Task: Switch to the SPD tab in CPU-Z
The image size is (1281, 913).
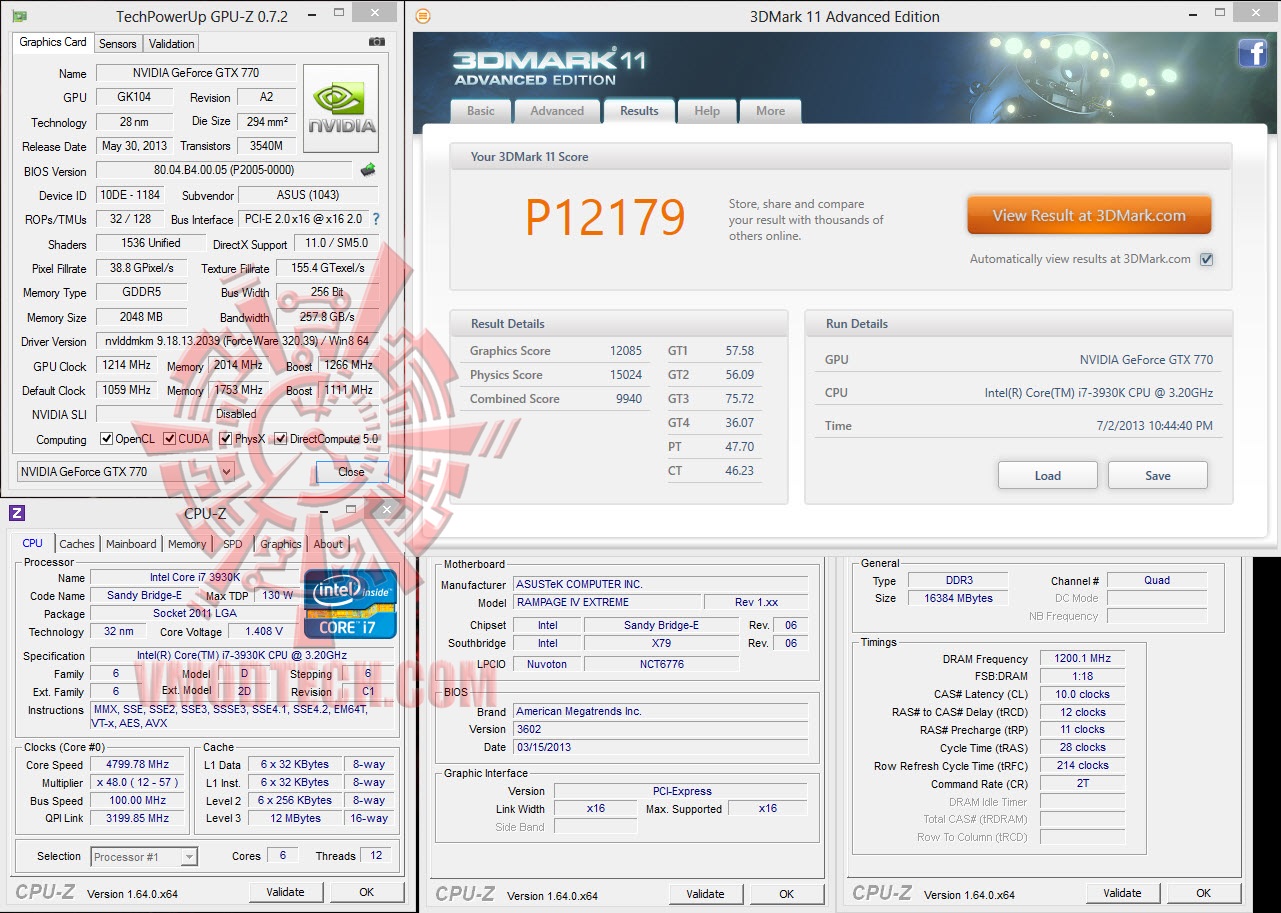Action: point(233,544)
